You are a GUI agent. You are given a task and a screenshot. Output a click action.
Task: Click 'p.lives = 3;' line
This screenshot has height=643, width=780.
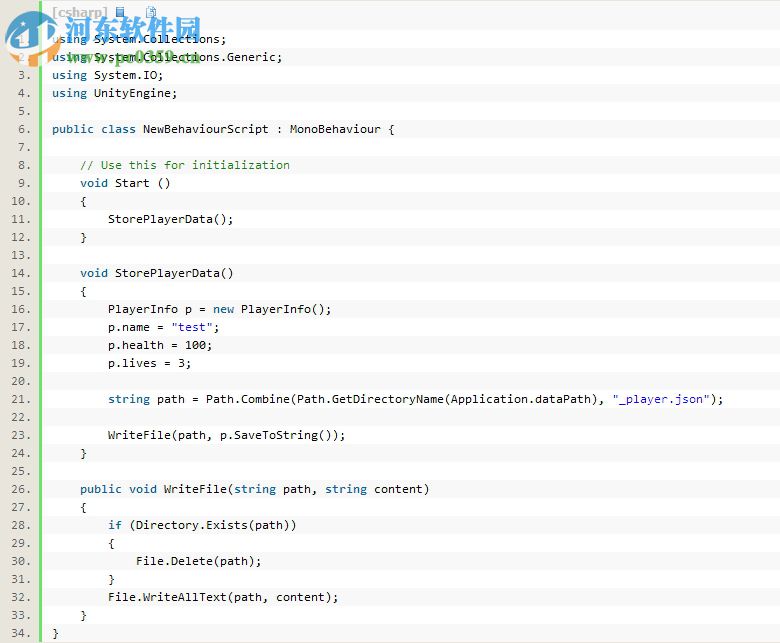[149, 363]
